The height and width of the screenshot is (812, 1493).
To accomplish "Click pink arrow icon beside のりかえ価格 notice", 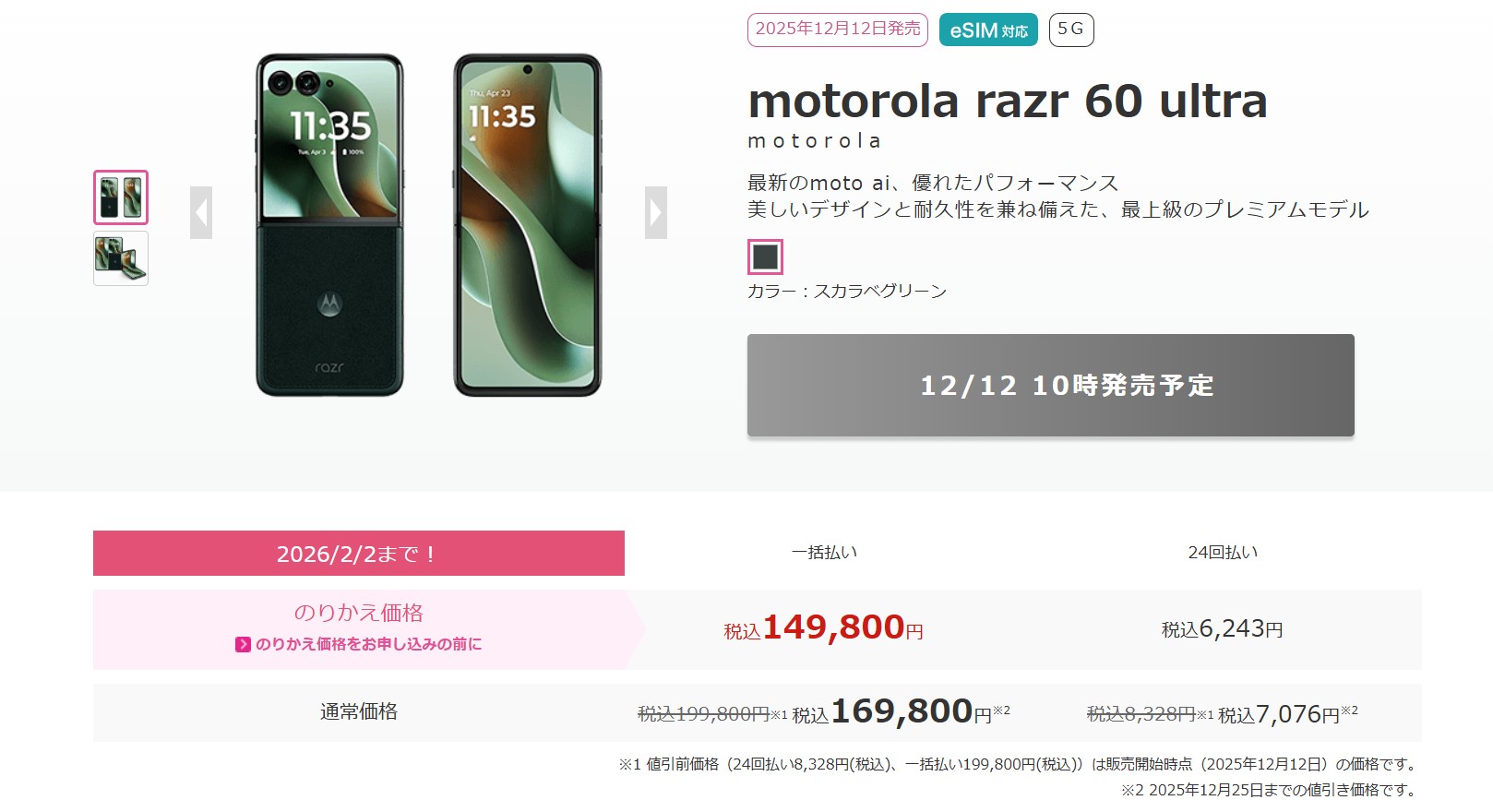I will point(243,644).
